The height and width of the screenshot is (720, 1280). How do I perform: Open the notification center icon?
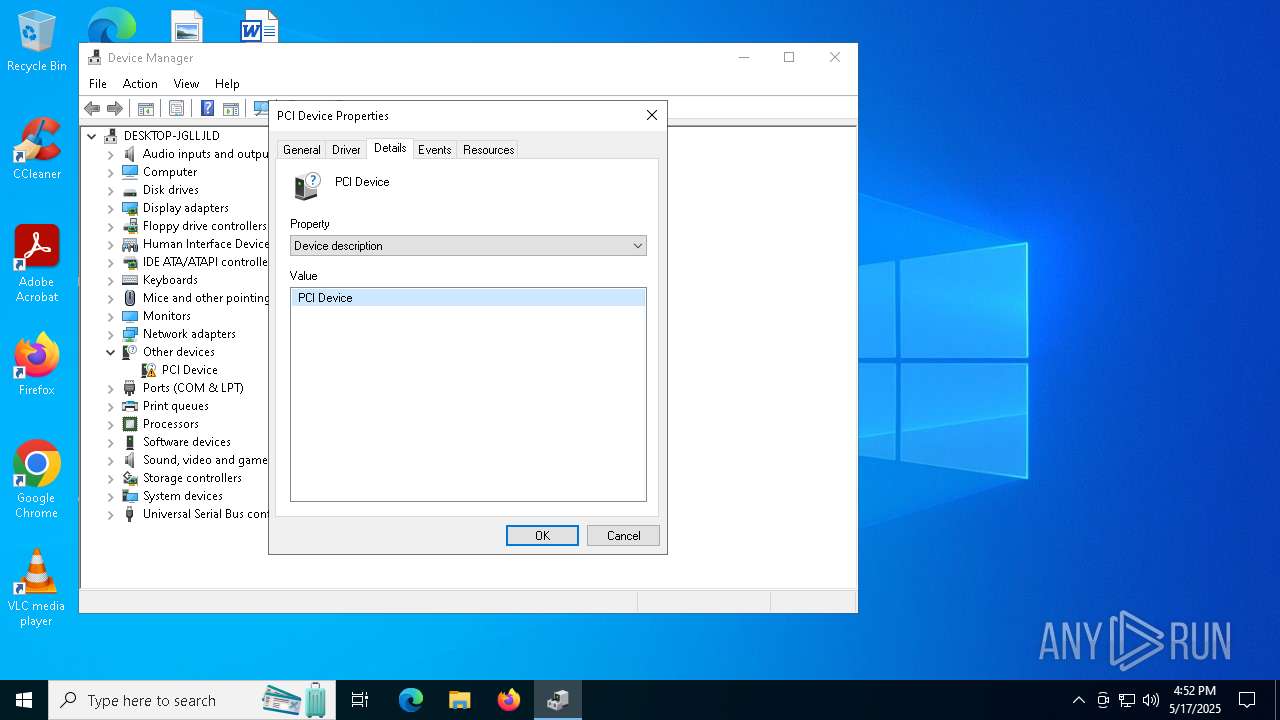point(1247,700)
